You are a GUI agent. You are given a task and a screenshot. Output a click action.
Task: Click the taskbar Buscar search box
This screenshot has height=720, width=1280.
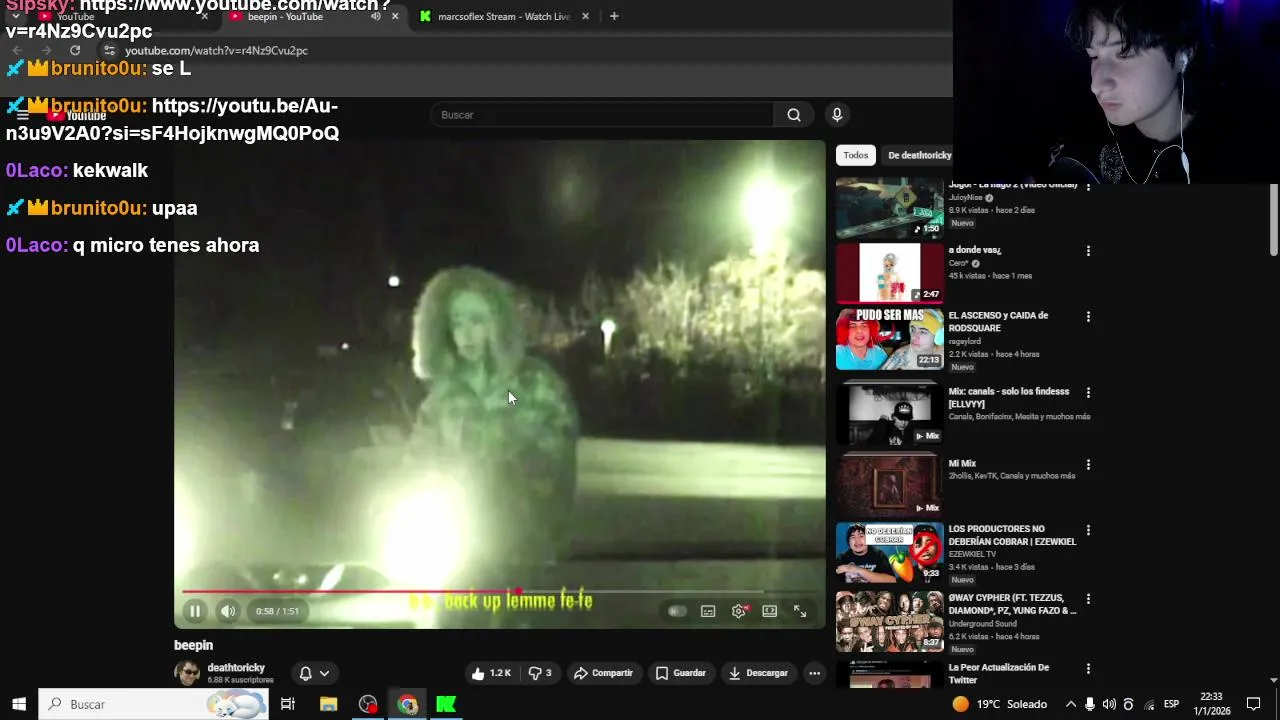click(x=154, y=704)
